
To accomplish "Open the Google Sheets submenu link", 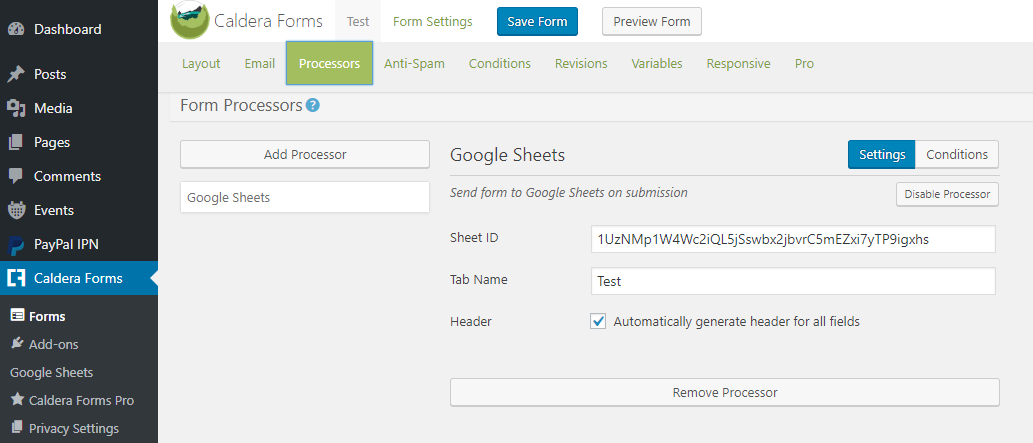I will [x=51, y=372].
